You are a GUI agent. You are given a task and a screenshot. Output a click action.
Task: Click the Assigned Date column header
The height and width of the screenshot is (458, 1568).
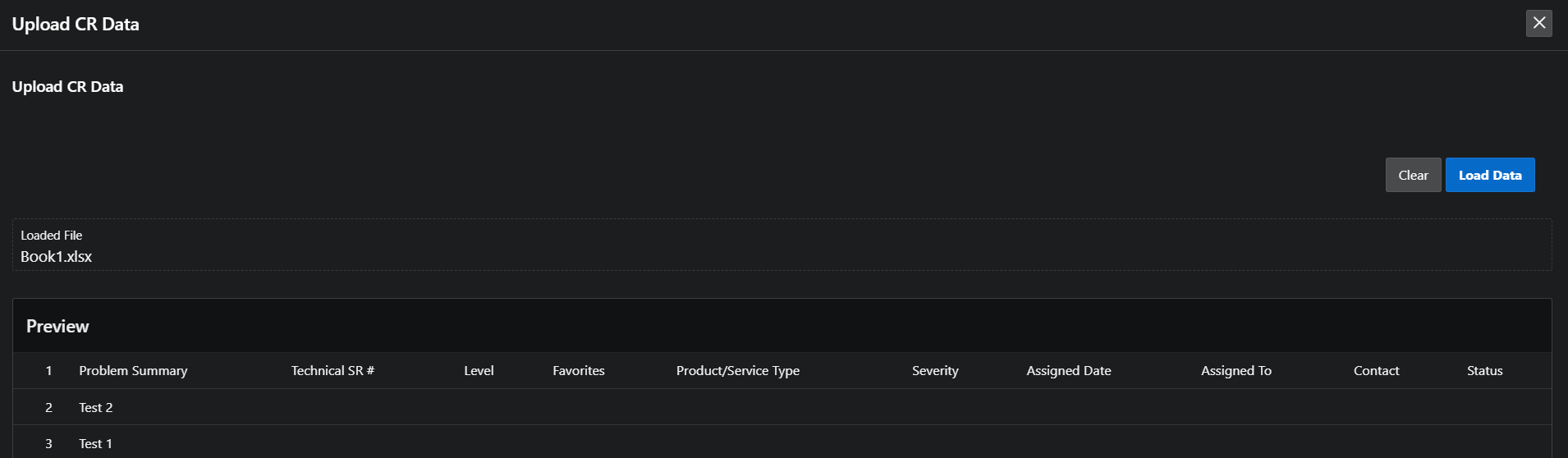point(1069,371)
